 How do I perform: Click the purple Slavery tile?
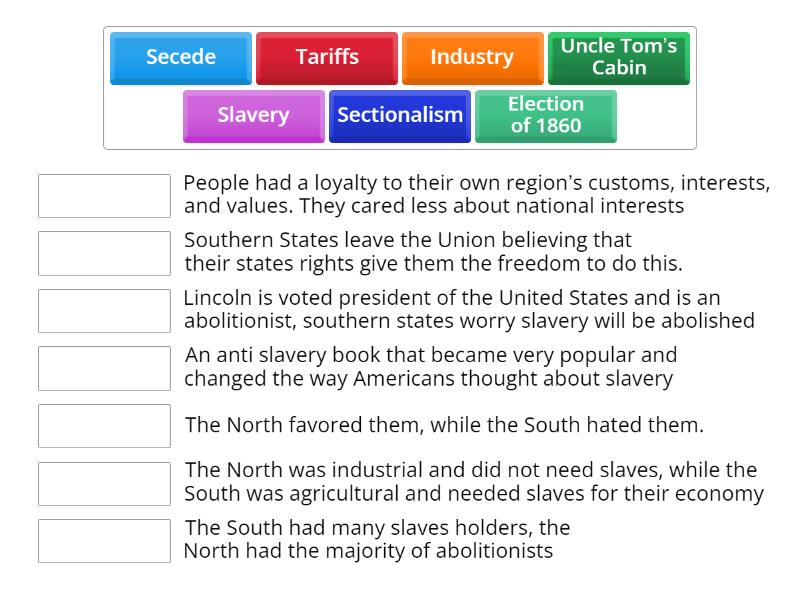[254, 116]
